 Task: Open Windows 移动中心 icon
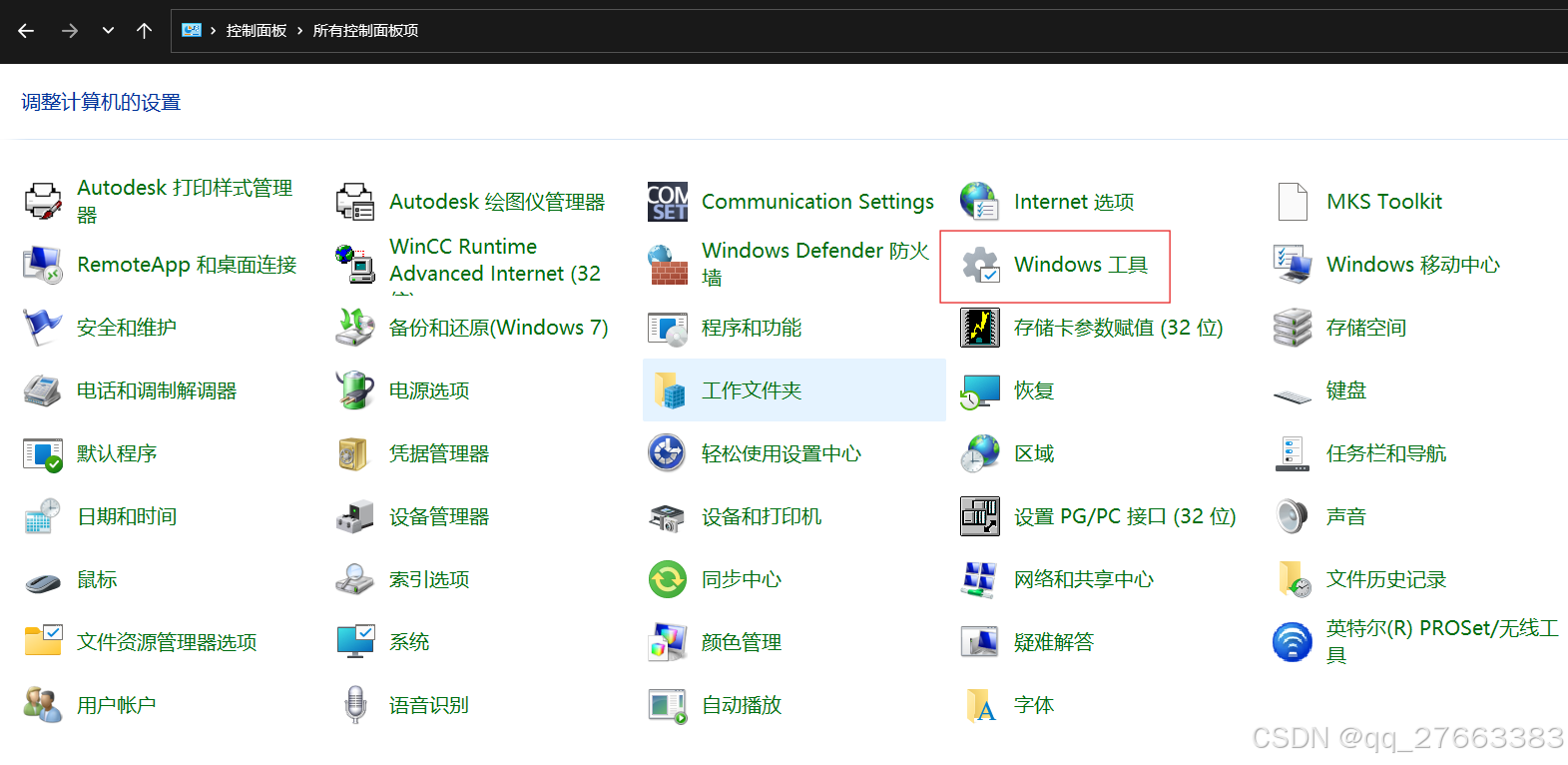click(x=1293, y=265)
